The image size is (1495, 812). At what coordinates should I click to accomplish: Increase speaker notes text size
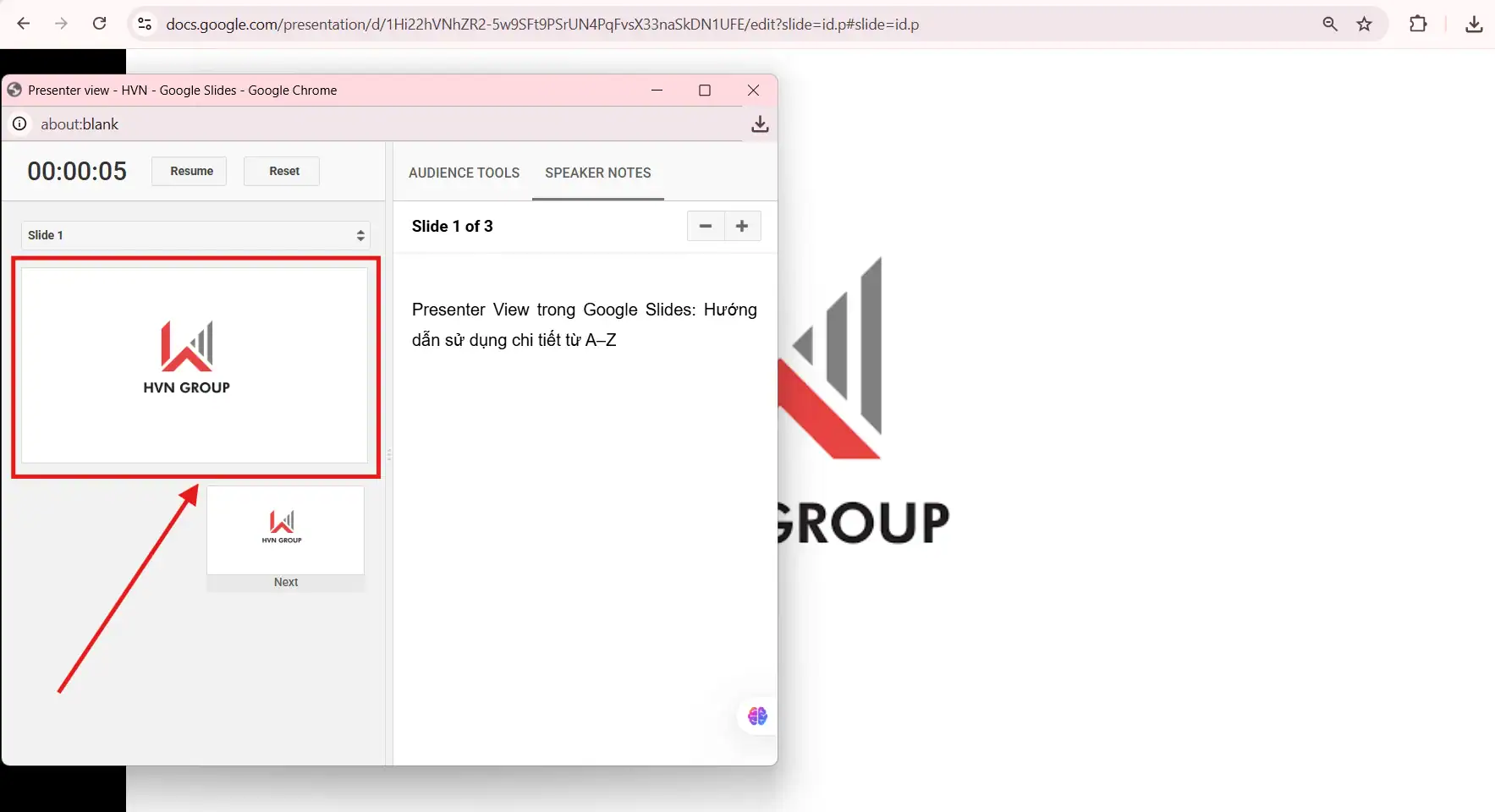[742, 226]
